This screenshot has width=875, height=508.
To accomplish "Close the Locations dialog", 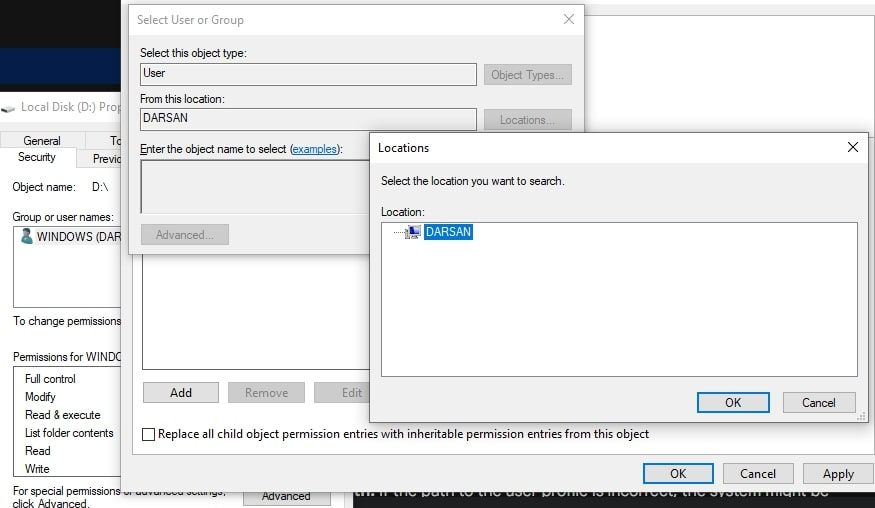I will tap(852, 147).
